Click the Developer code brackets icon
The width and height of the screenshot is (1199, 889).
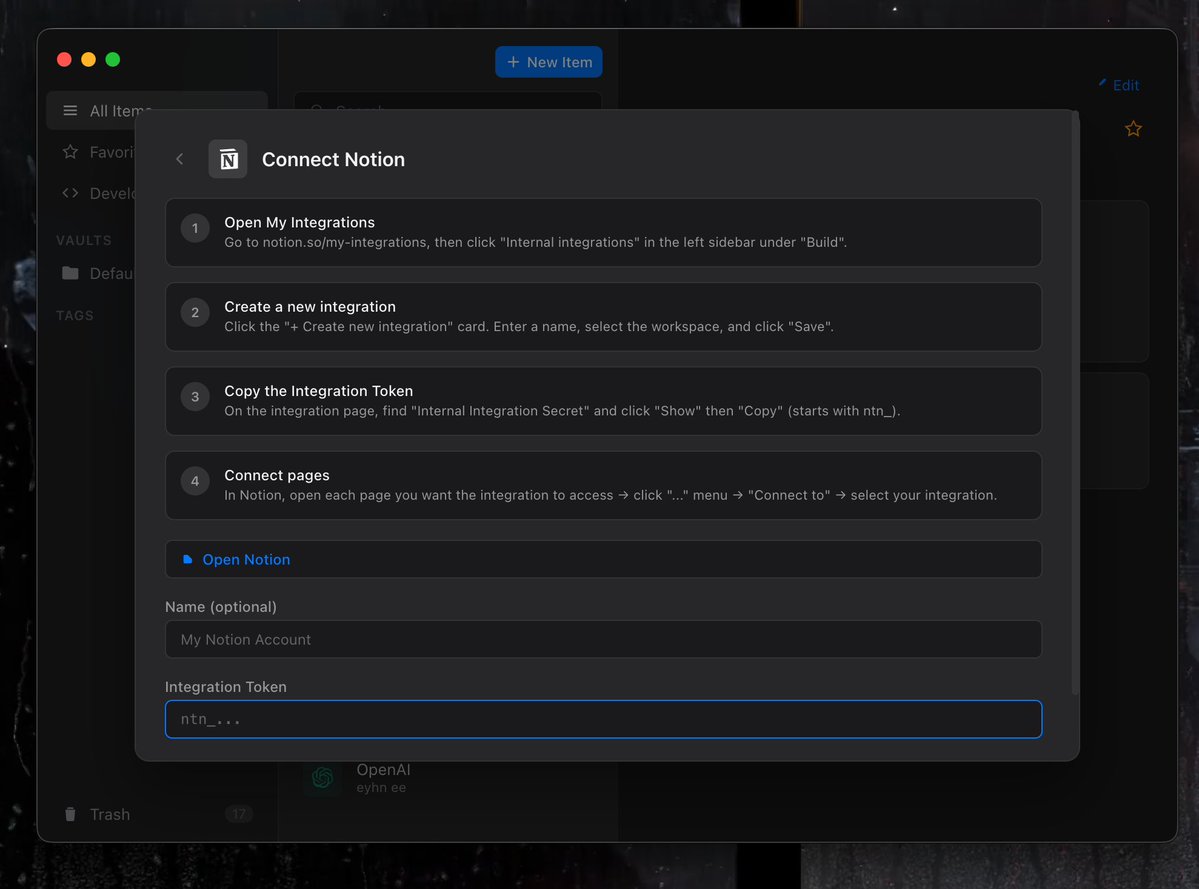pos(70,193)
